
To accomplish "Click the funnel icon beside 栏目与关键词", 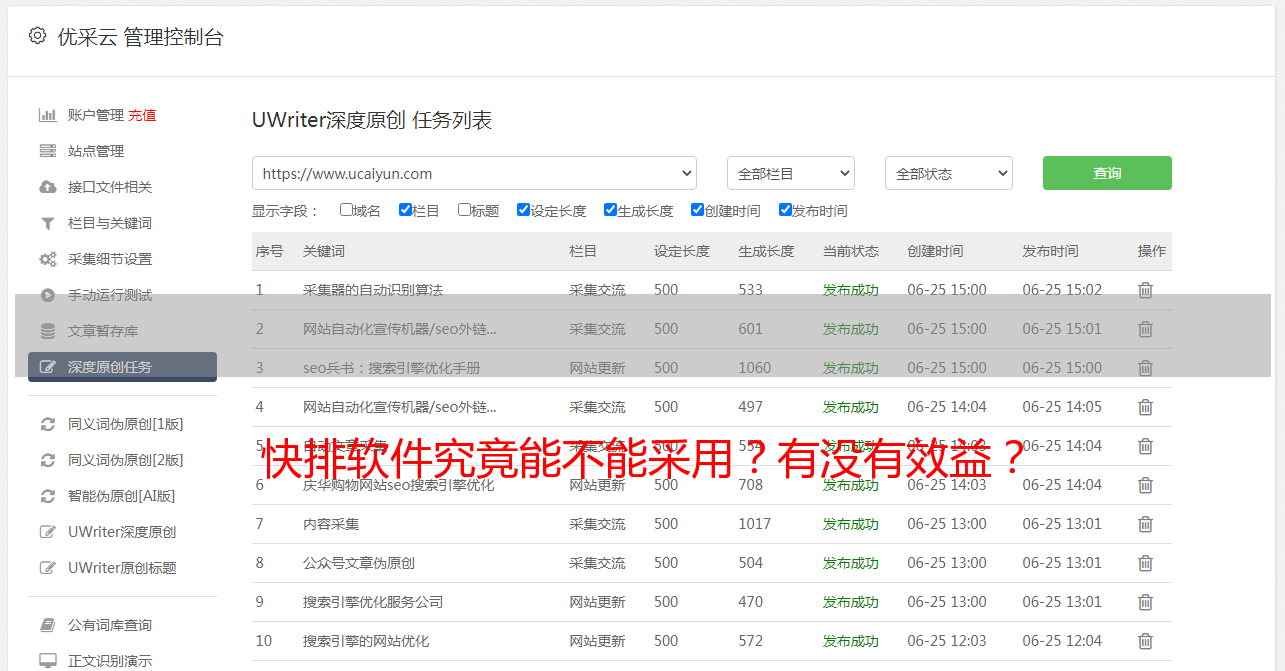I will click(47, 223).
